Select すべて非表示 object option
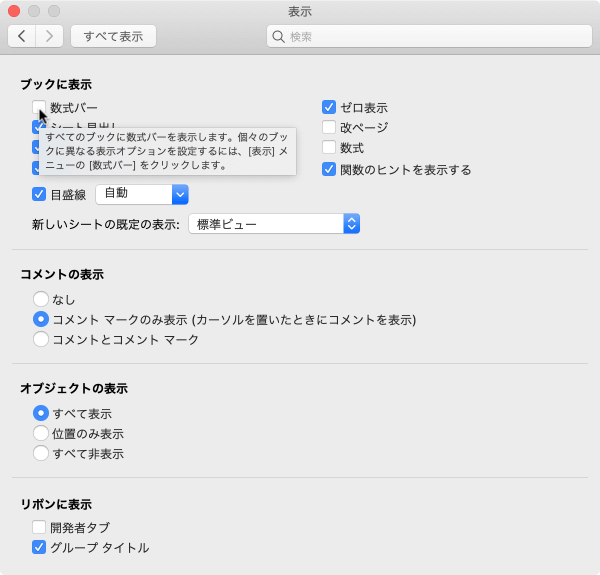Viewport: 600px width, 575px height. tap(41, 453)
